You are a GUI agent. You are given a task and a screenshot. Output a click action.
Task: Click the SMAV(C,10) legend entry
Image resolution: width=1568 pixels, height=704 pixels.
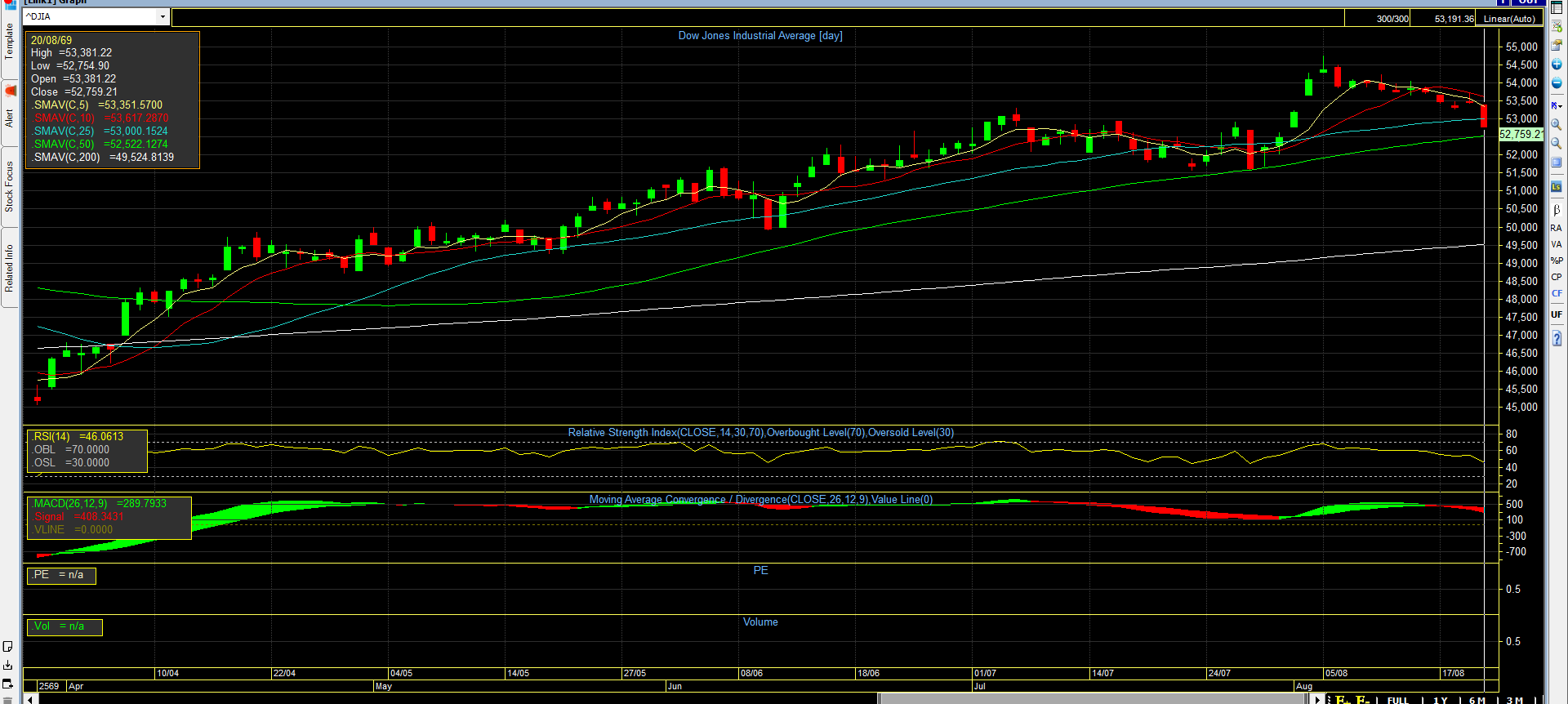(101, 118)
